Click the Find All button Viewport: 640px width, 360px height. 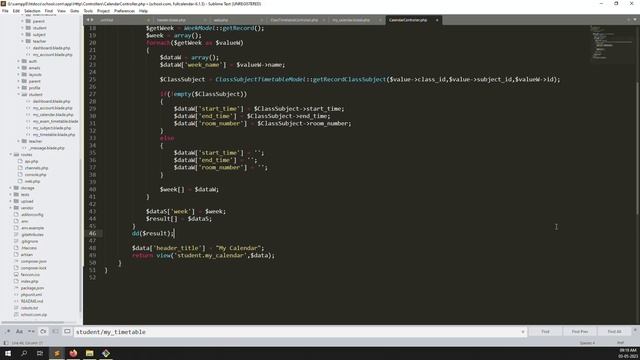[x=614, y=331]
